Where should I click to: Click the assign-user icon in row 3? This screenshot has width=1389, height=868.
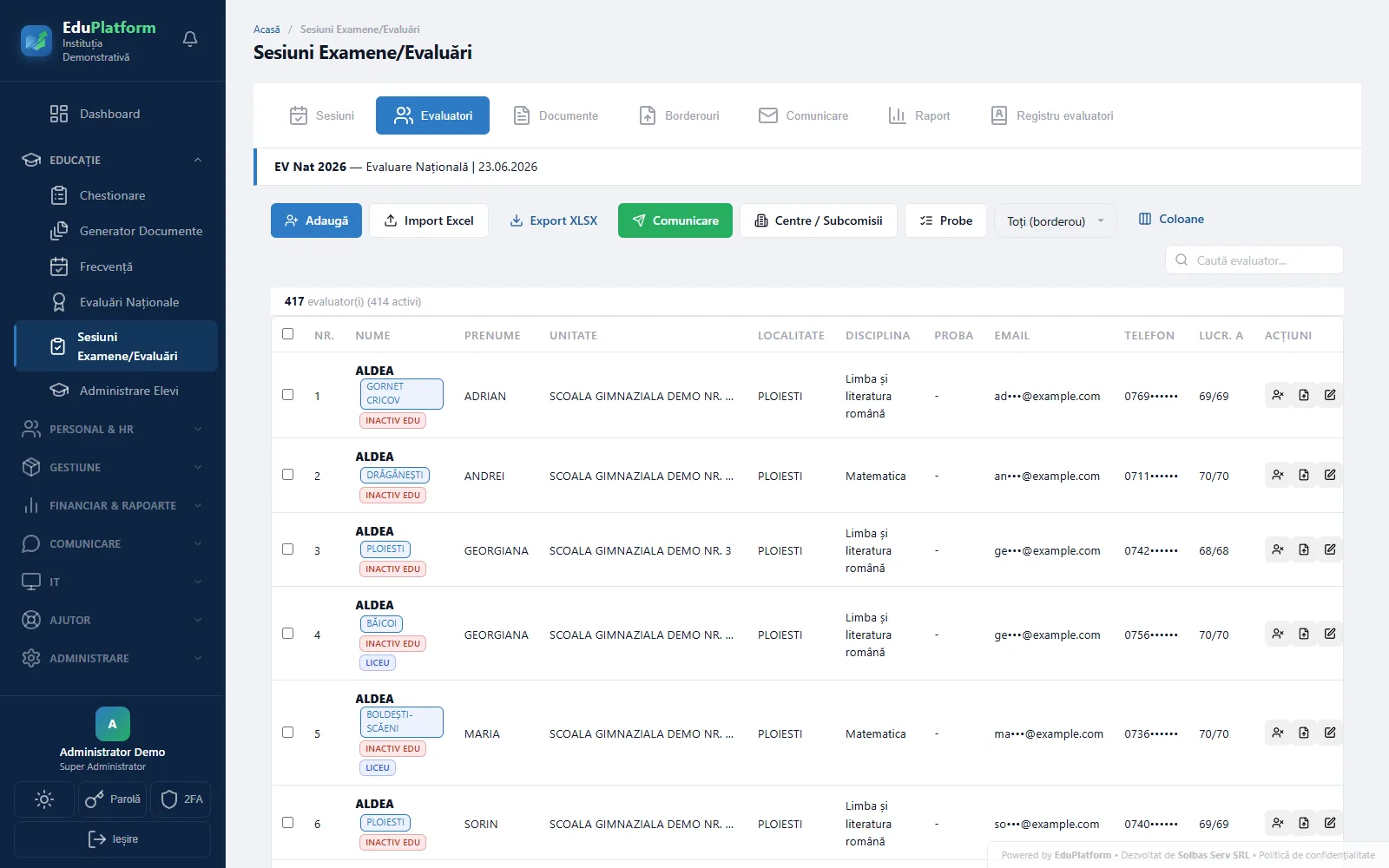tap(1278, 549)
